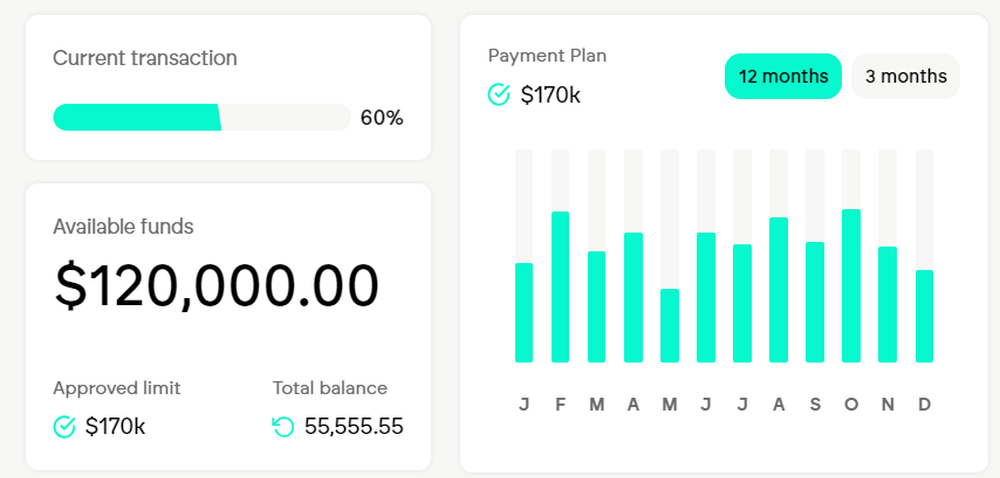The width and height of the screenshot is (1000, 478).
Task: Select the February bar in Payment Plan
Action: (560, 287)
